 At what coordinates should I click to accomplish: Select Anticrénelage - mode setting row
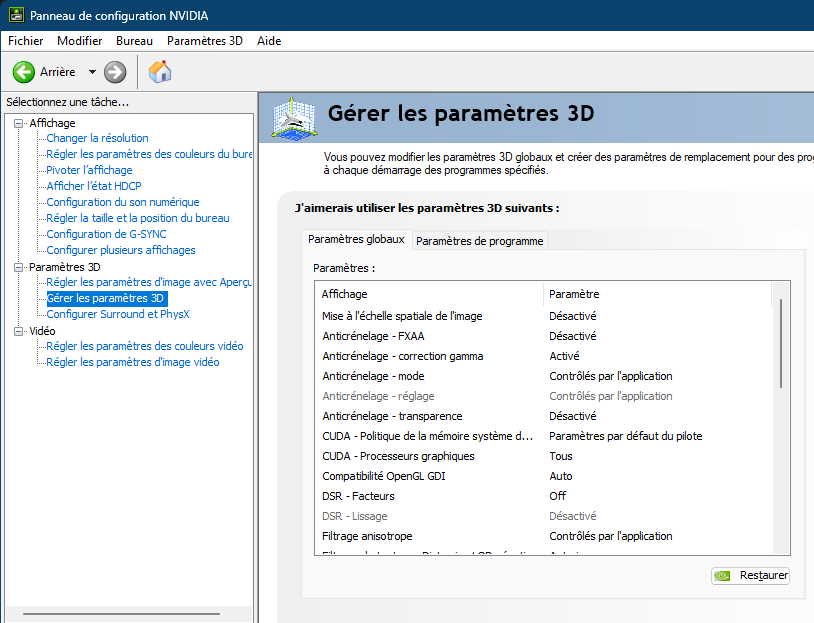[x=543, y=376]
